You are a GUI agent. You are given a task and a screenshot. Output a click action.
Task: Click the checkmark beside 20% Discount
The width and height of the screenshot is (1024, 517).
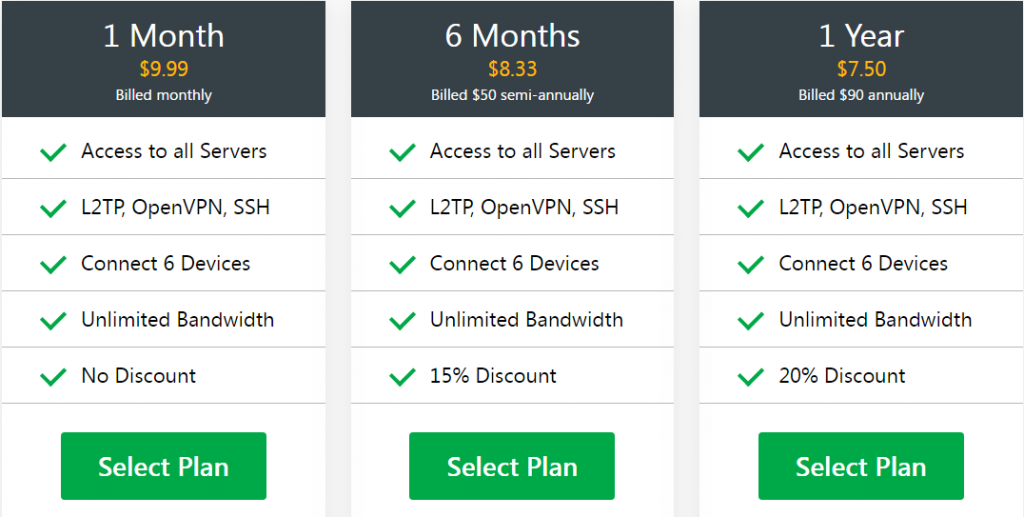(751, 377)
